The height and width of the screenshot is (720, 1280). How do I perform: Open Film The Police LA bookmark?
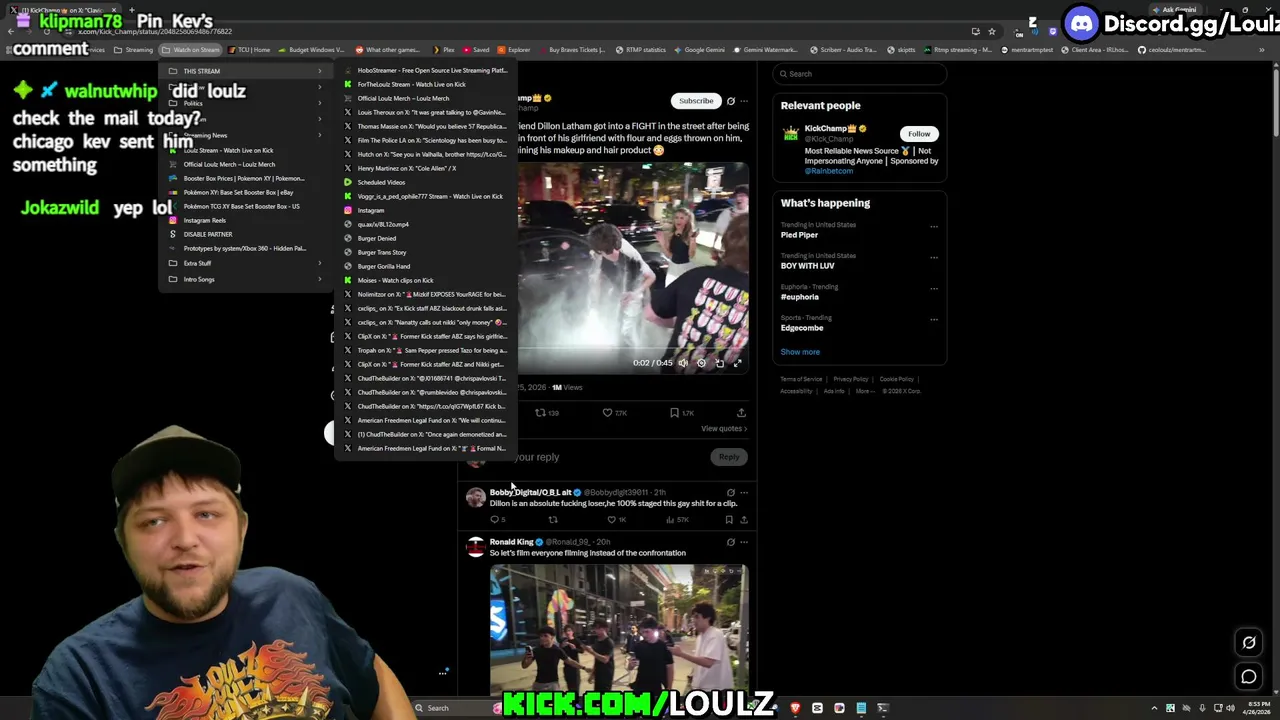click(425, 140)
